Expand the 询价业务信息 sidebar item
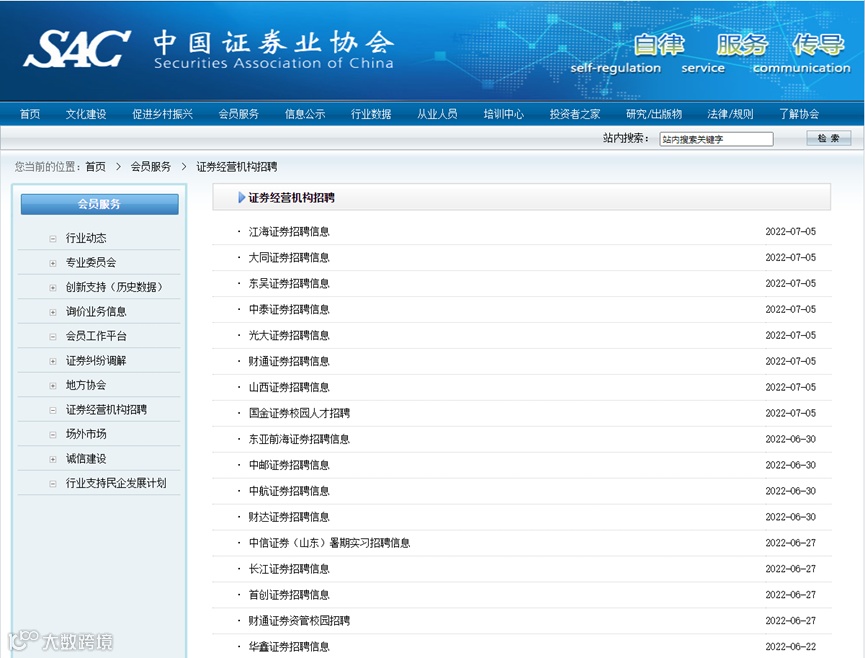 [53, 312]
